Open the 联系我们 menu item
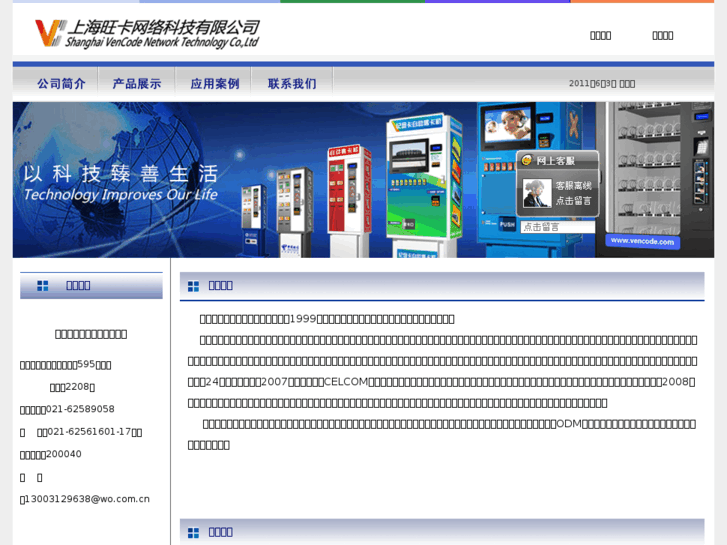Image resolution: width=727 pixels, height=545 pixels. [x=292, y=84]
